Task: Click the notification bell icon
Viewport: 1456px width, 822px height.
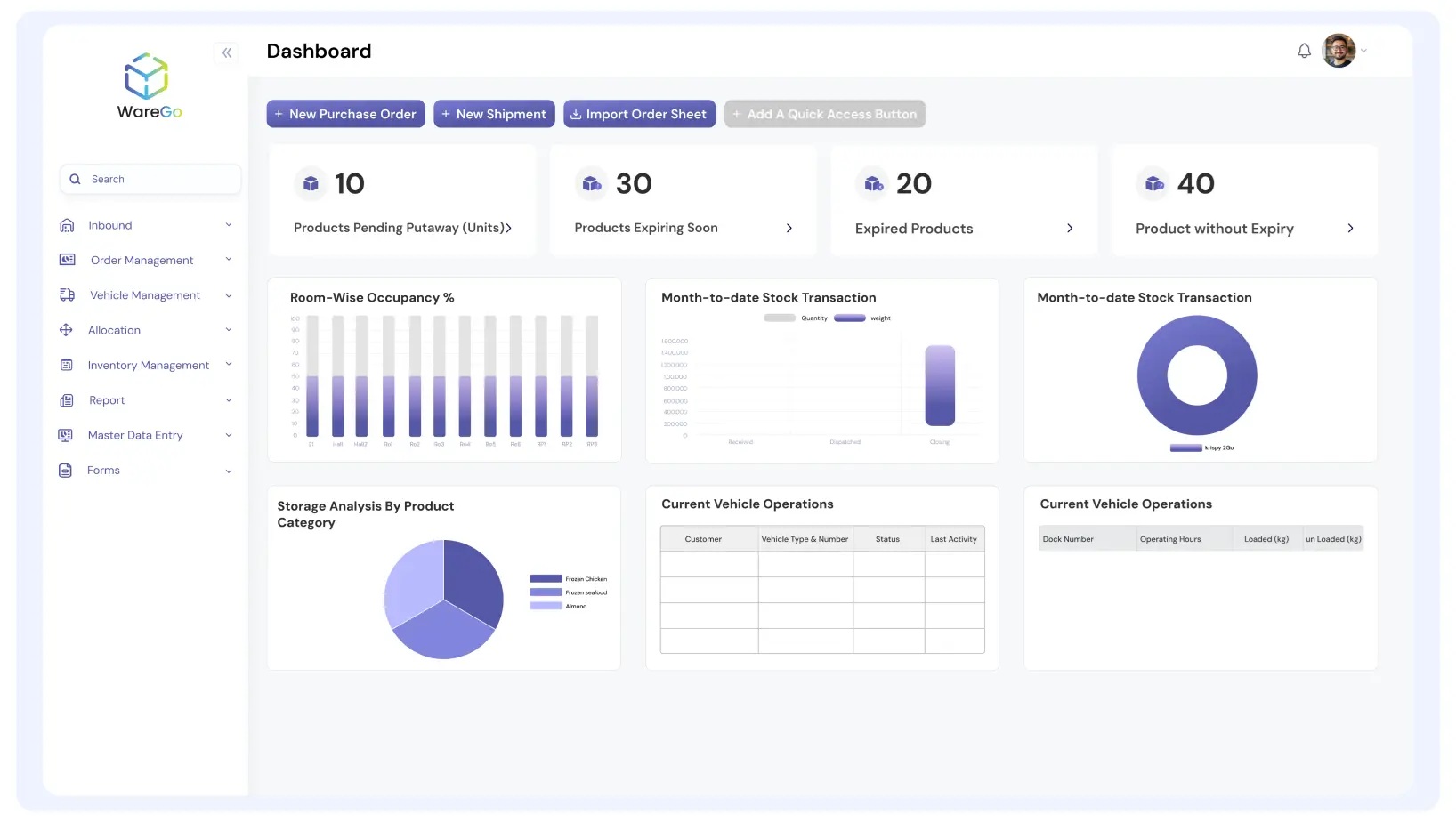Action: [x=1304, y=51]
